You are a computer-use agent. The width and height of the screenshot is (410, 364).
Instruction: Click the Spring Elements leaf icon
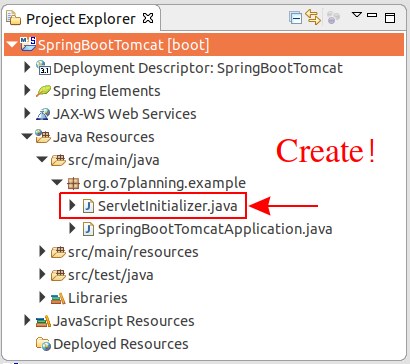click(x=43, y=91)
